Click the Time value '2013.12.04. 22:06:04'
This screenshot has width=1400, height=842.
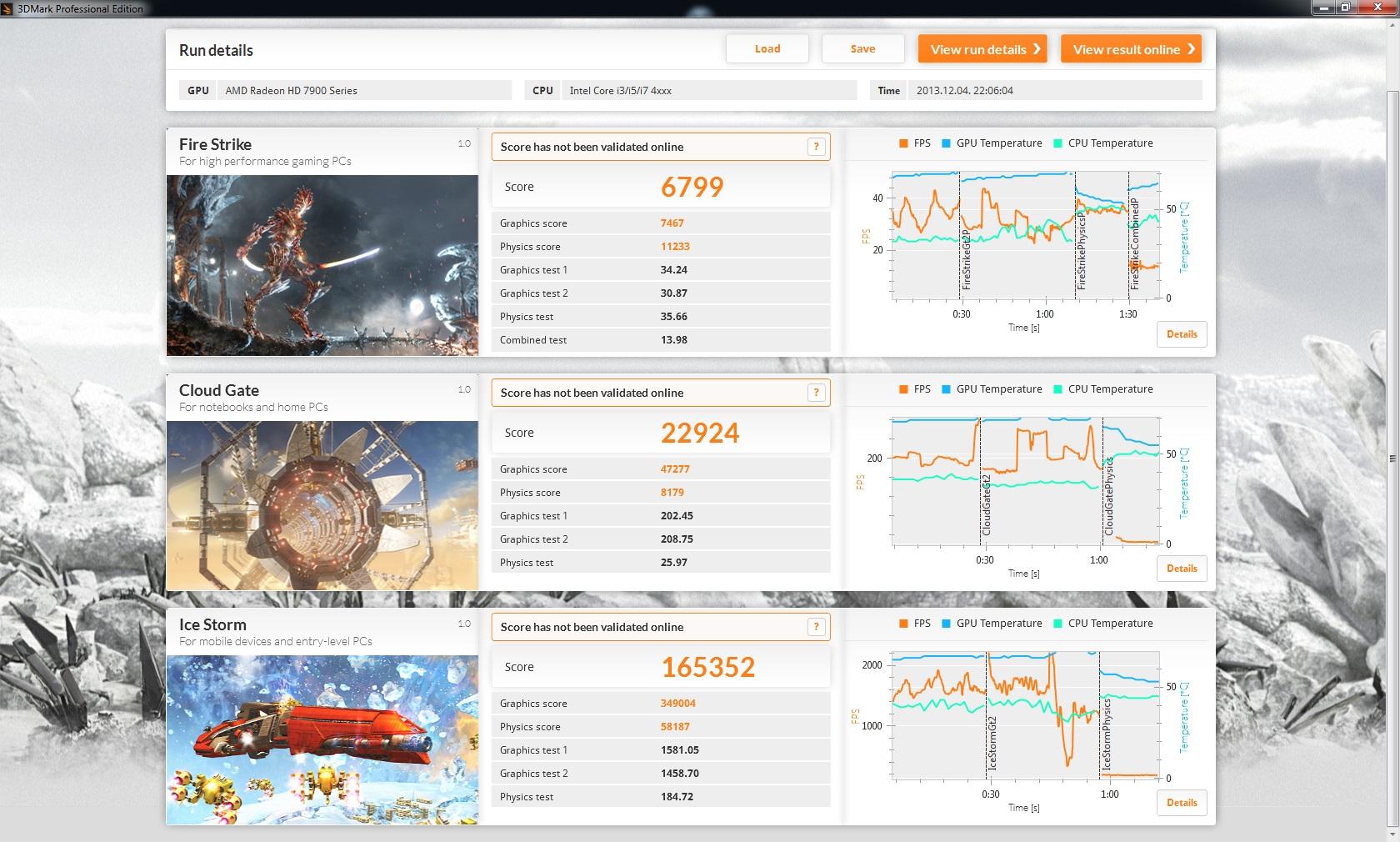[x=965, y=90]
